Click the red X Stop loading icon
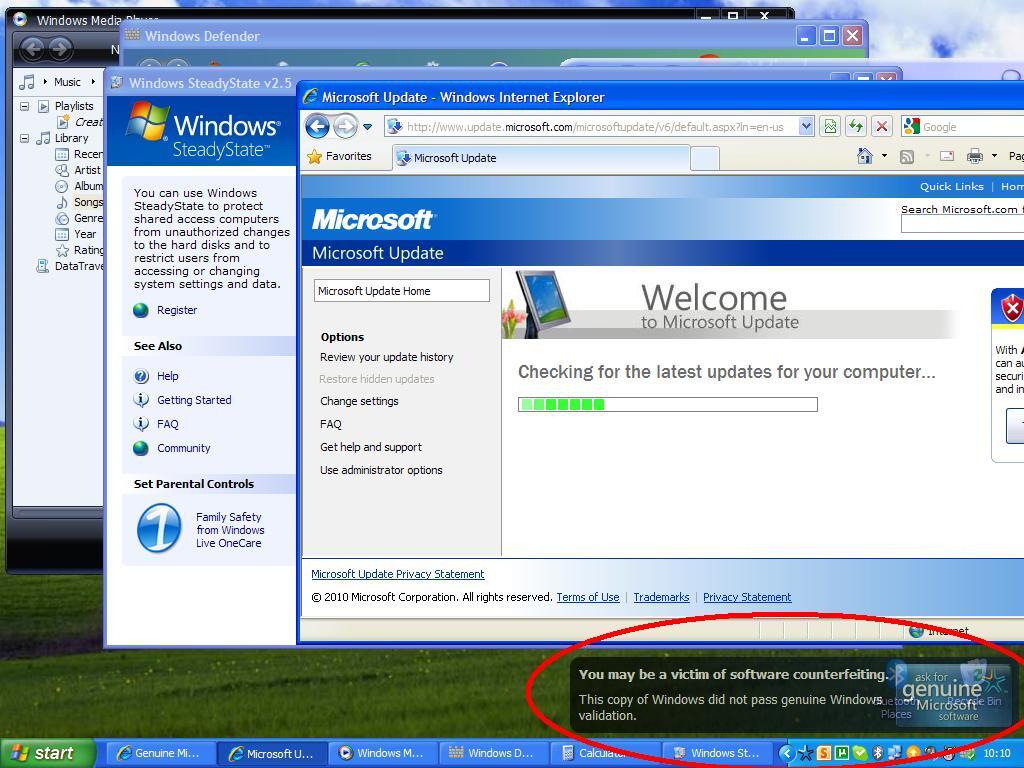 pyautogui.click(x=882, y=127)
